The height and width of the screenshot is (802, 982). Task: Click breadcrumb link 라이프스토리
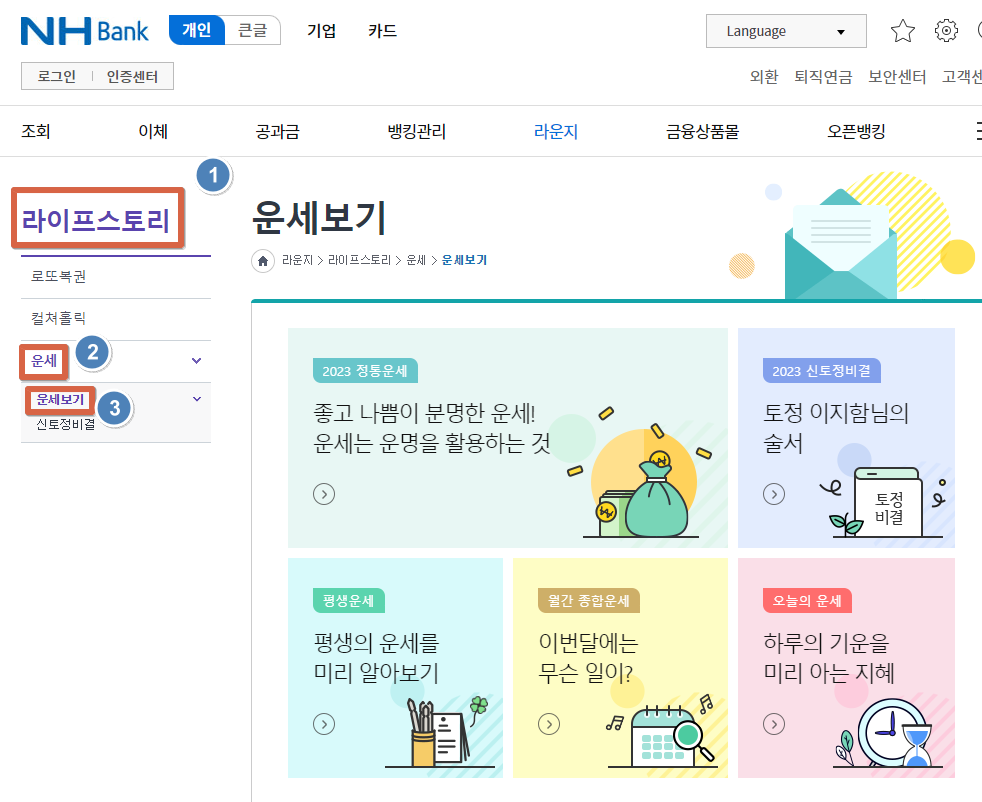click(359, 260)
